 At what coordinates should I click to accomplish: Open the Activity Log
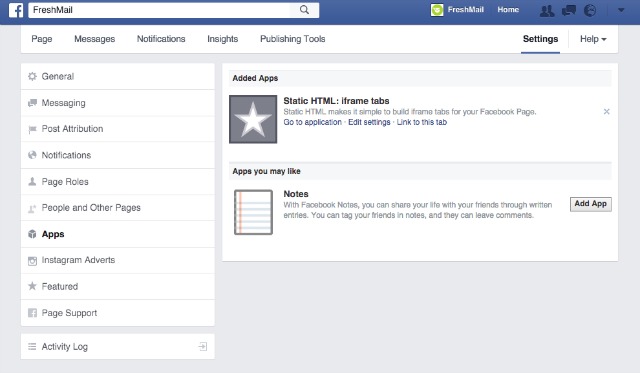coord(118,346)
